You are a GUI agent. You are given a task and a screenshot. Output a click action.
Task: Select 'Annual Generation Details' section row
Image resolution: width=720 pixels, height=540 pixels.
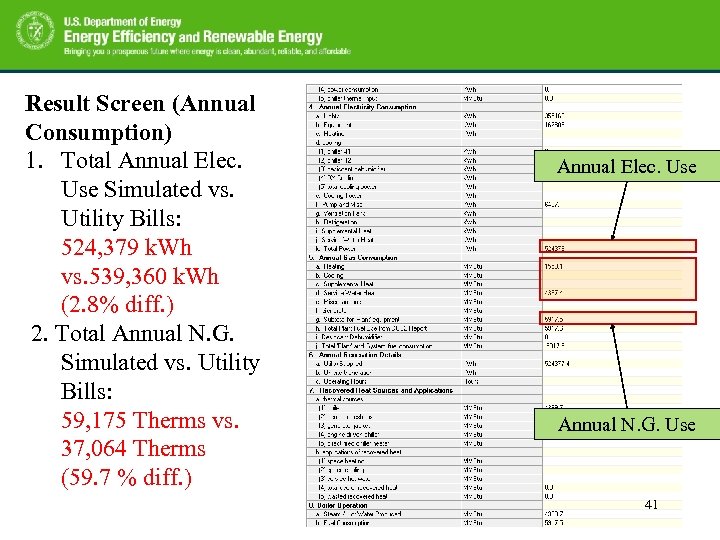[x=494, y=354]
